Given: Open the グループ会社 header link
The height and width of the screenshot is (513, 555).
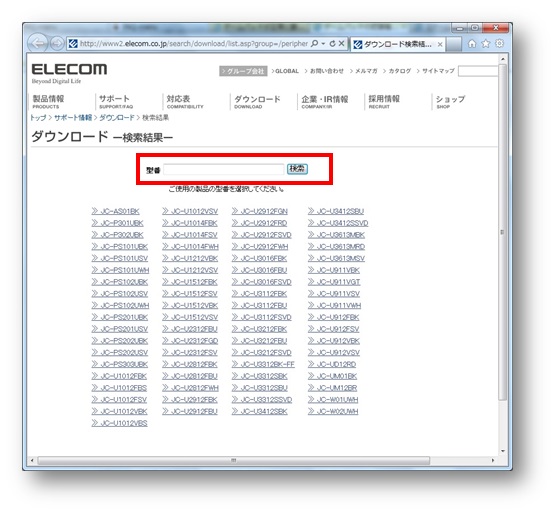Looking at the screenshot, I should (243, 71).
